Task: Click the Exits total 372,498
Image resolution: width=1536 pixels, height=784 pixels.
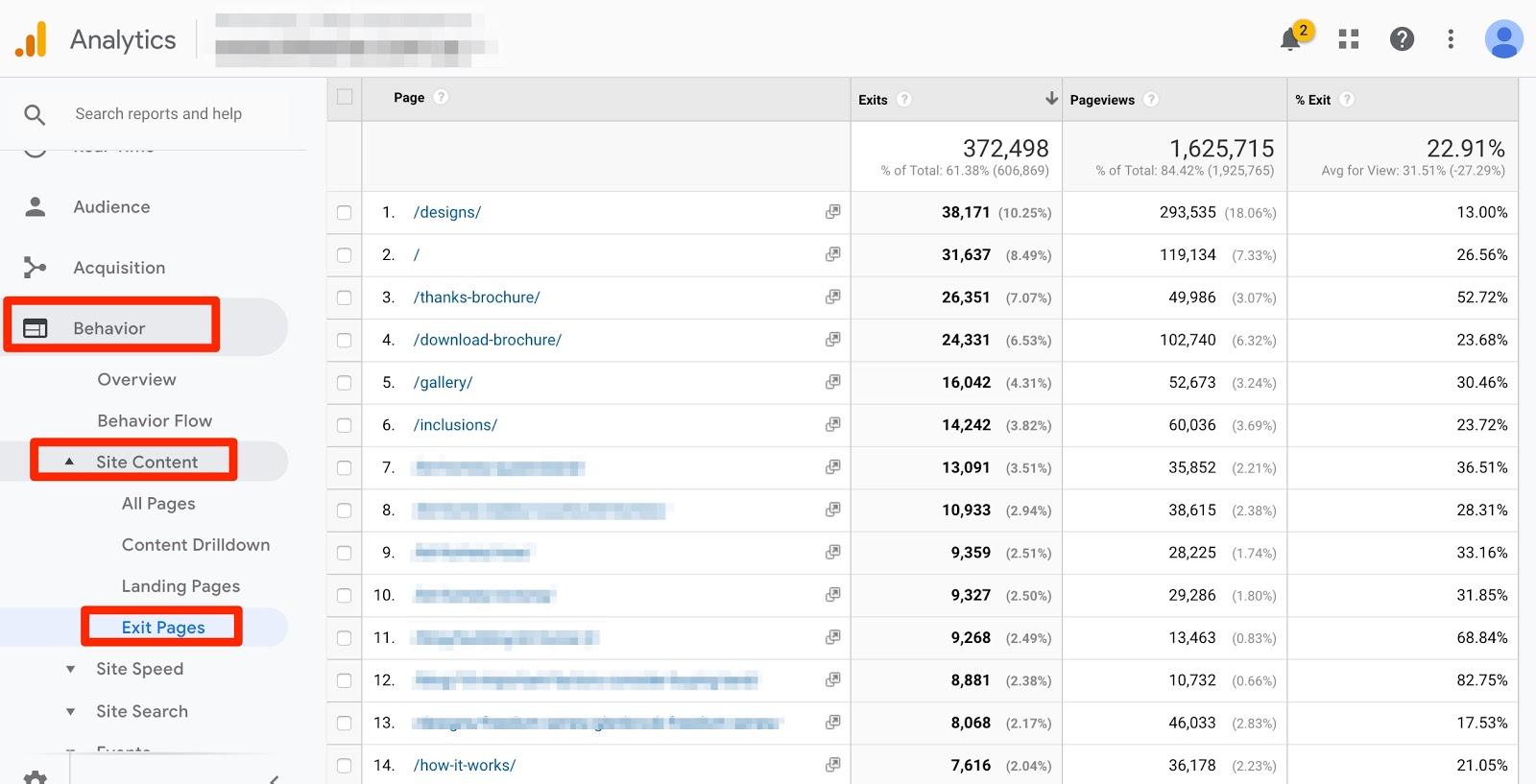Action: pos(1005,148)
